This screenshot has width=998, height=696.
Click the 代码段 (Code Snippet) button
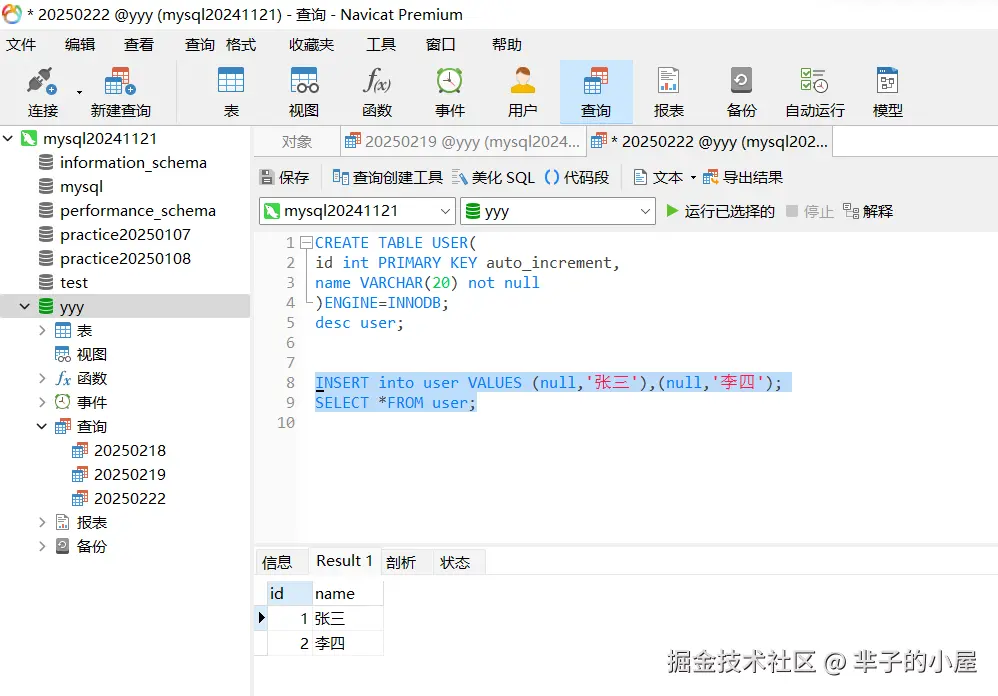pos(577,177)
